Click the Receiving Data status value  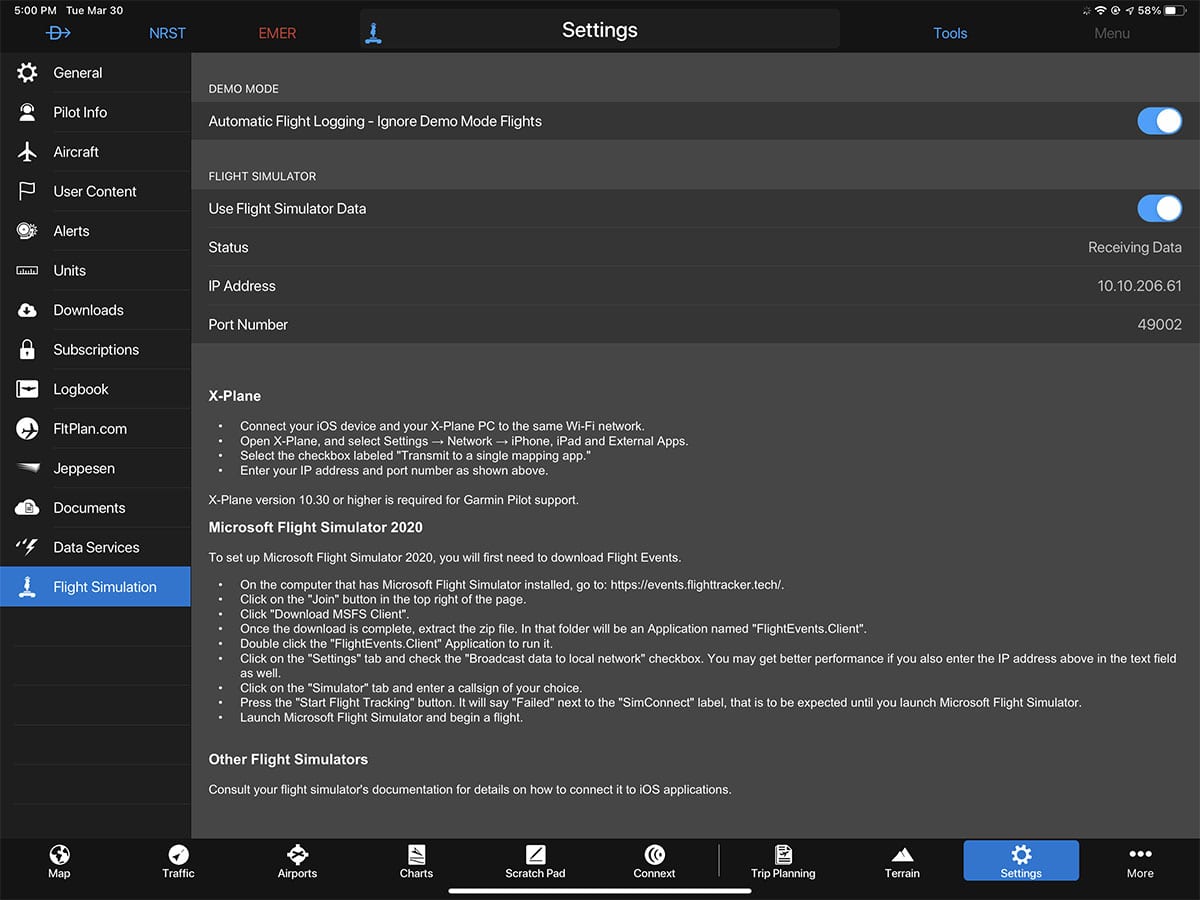1135,247
